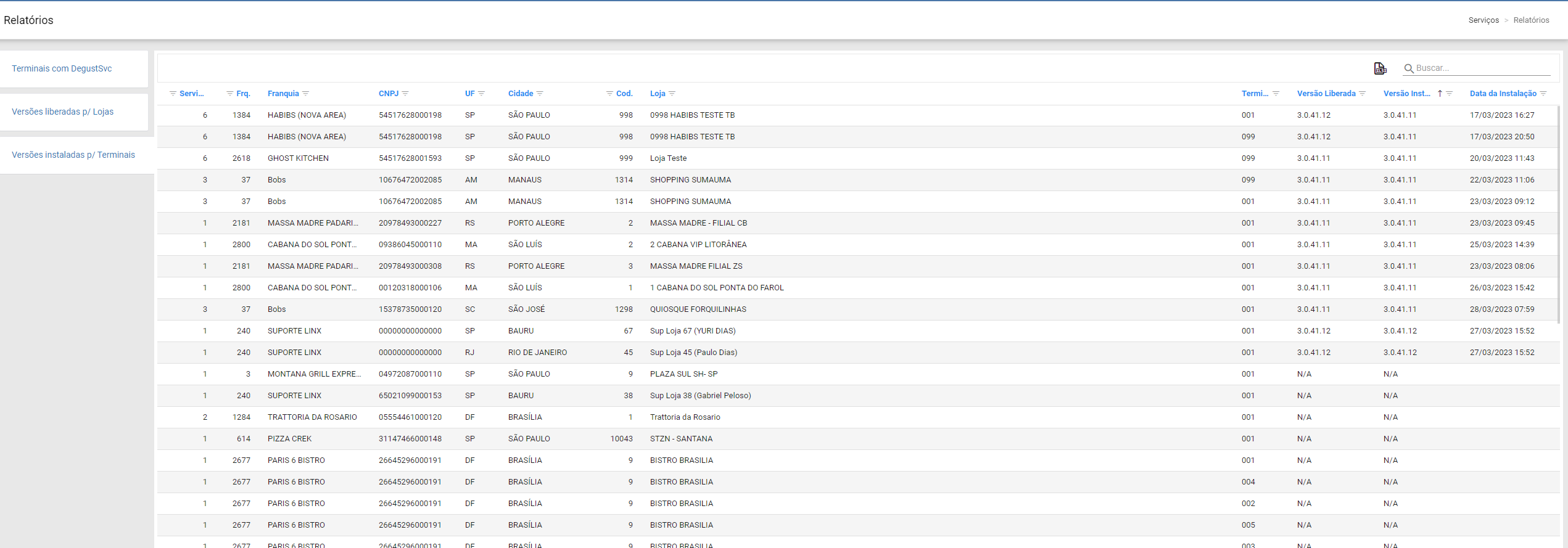Click the SÃO JOSÉ city cell
1568x548 pixels.
(526, 309)
